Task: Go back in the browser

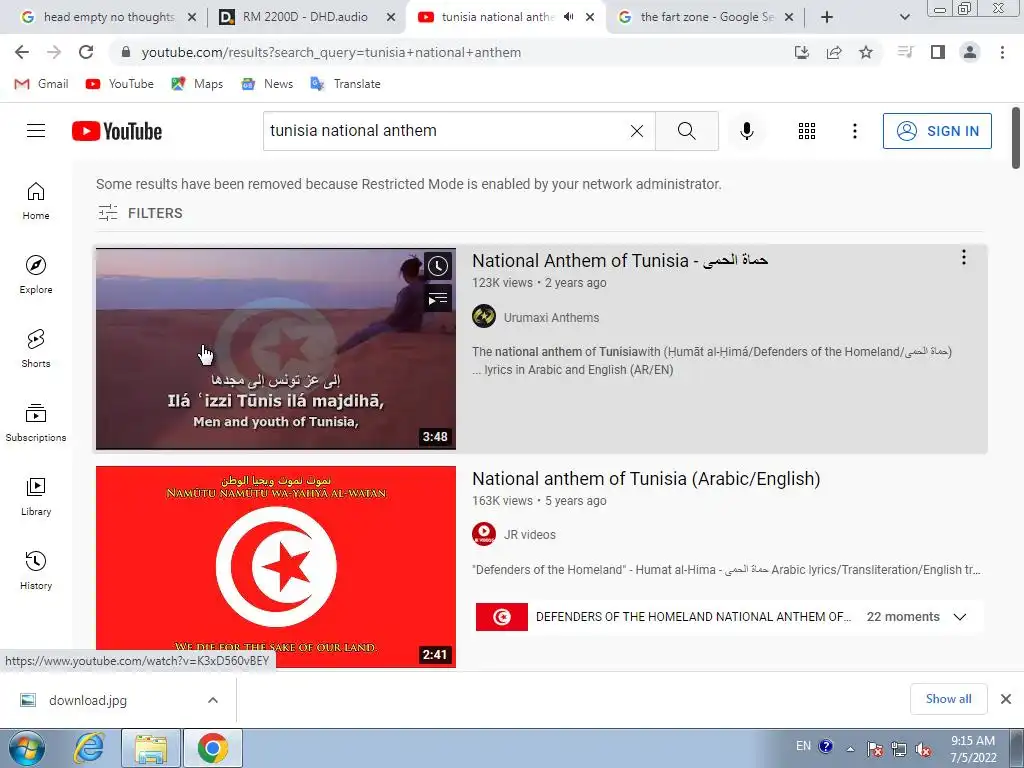Action: tap(22, 52)
